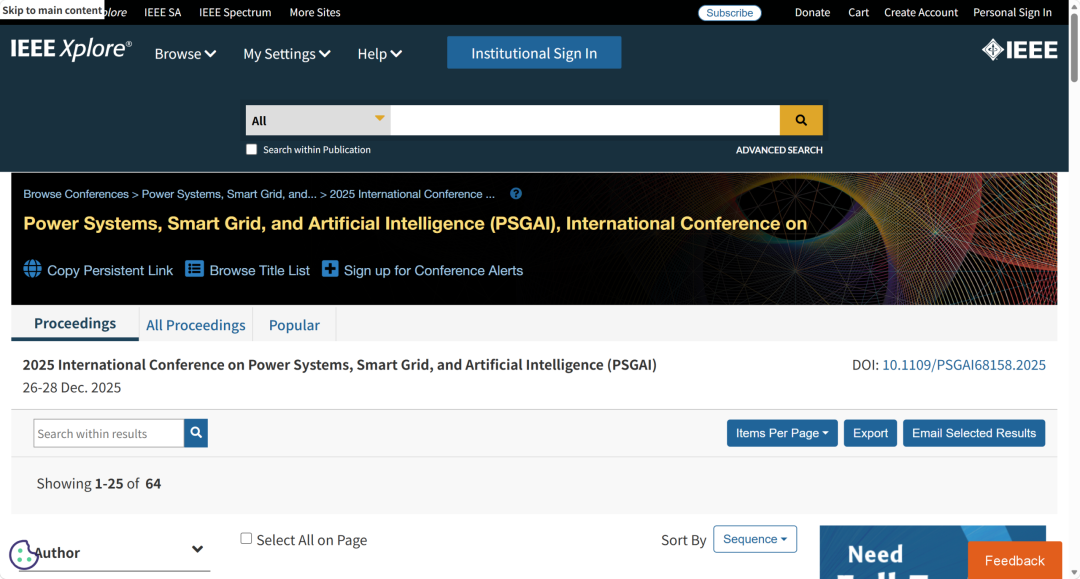
Task: Click the yellow search magnifier button
Action: [800, 120]
